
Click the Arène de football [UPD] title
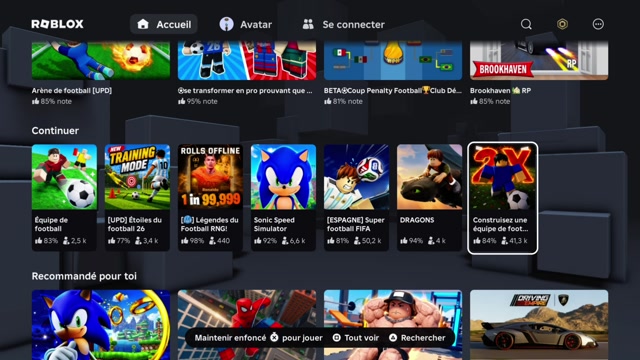point(72,91)
